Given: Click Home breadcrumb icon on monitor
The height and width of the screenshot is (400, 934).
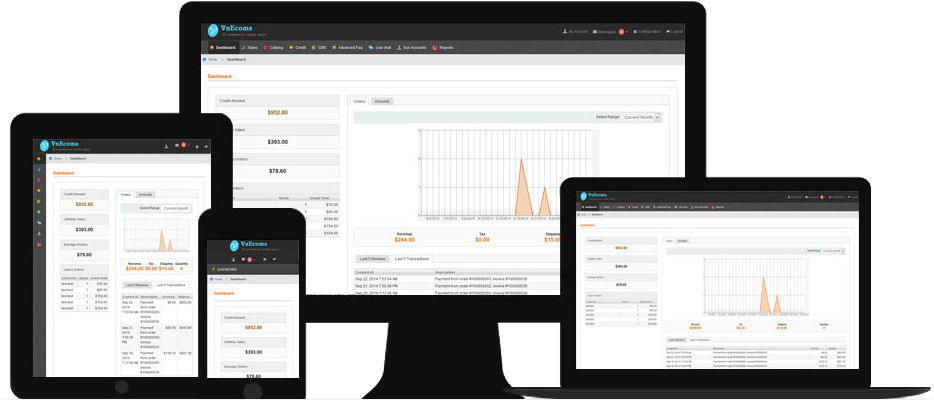Looking at the screenshot, I should (x=205, y=60).
